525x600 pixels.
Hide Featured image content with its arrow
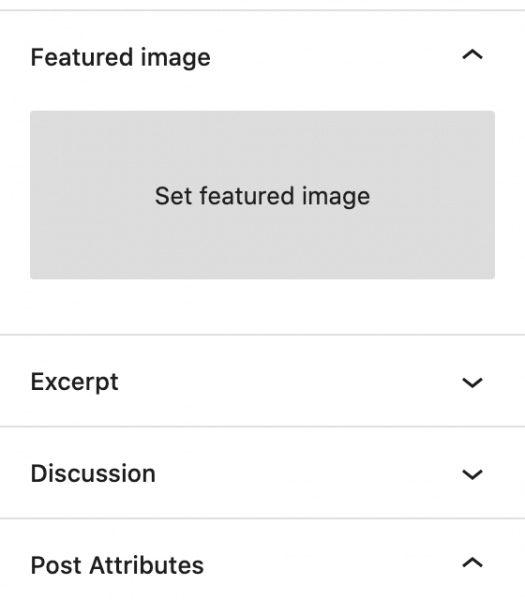point(473,55)
